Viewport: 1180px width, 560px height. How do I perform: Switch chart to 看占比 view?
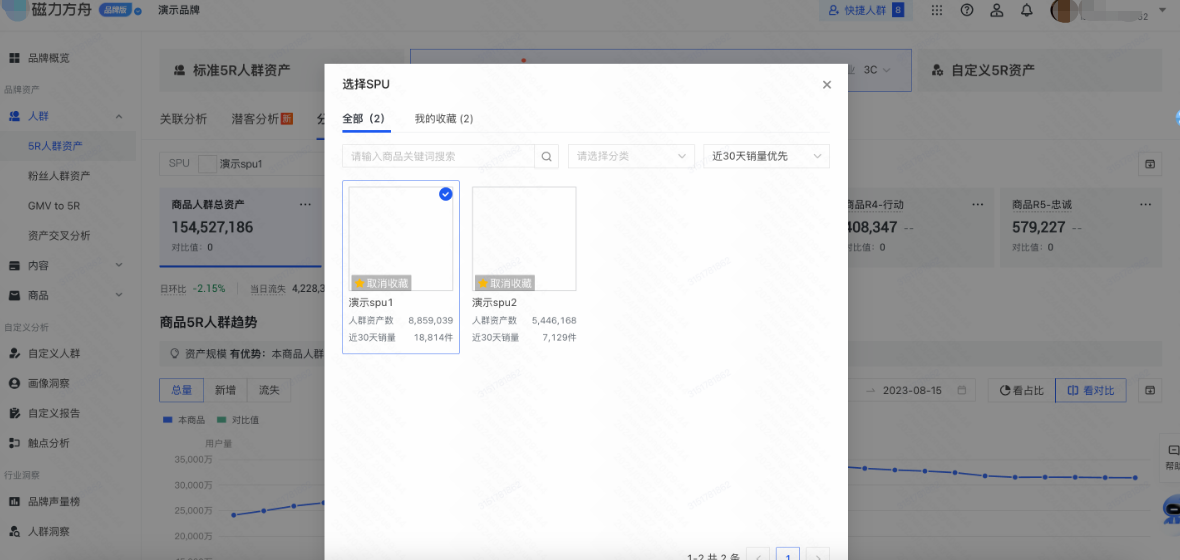(1021, 391)
